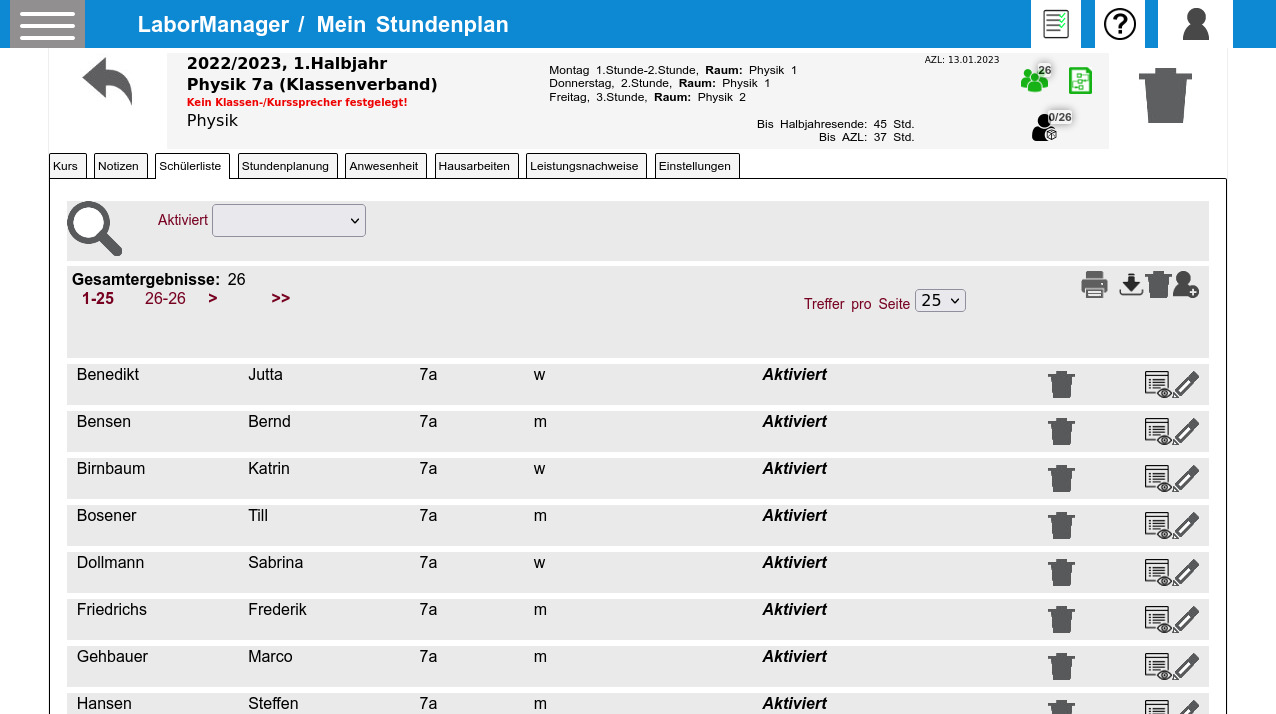1276x714 pixels.
Task: Delete student Bosener Till
Action: [1062, 525]
